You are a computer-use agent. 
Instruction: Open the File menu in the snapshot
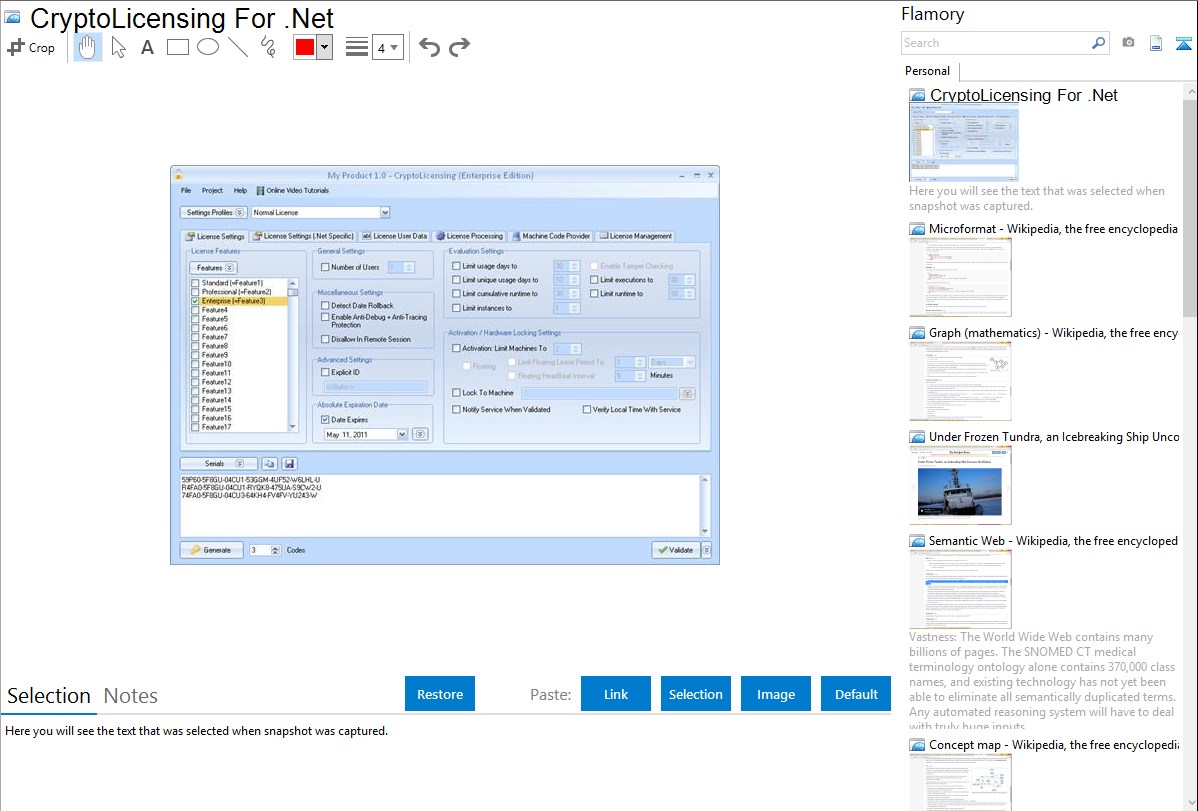pos(186,190)
